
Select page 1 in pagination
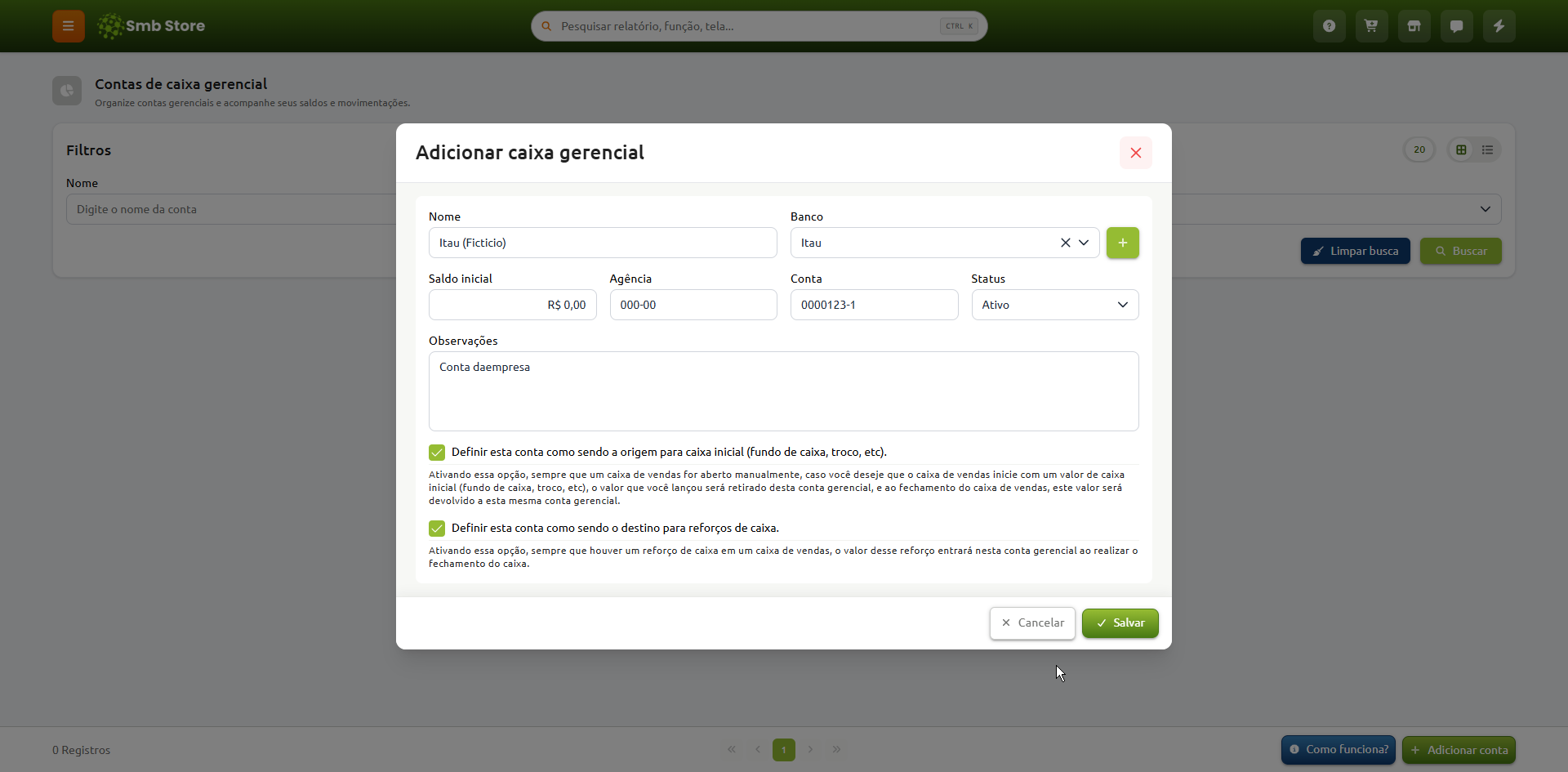coord(784,749)
